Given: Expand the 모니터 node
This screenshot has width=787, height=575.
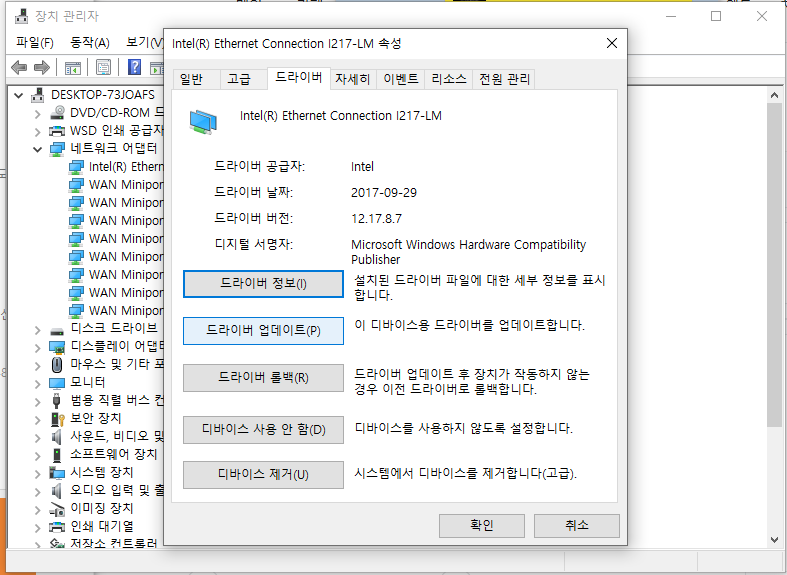Looking at the screenshot, I should pos(38,384).
